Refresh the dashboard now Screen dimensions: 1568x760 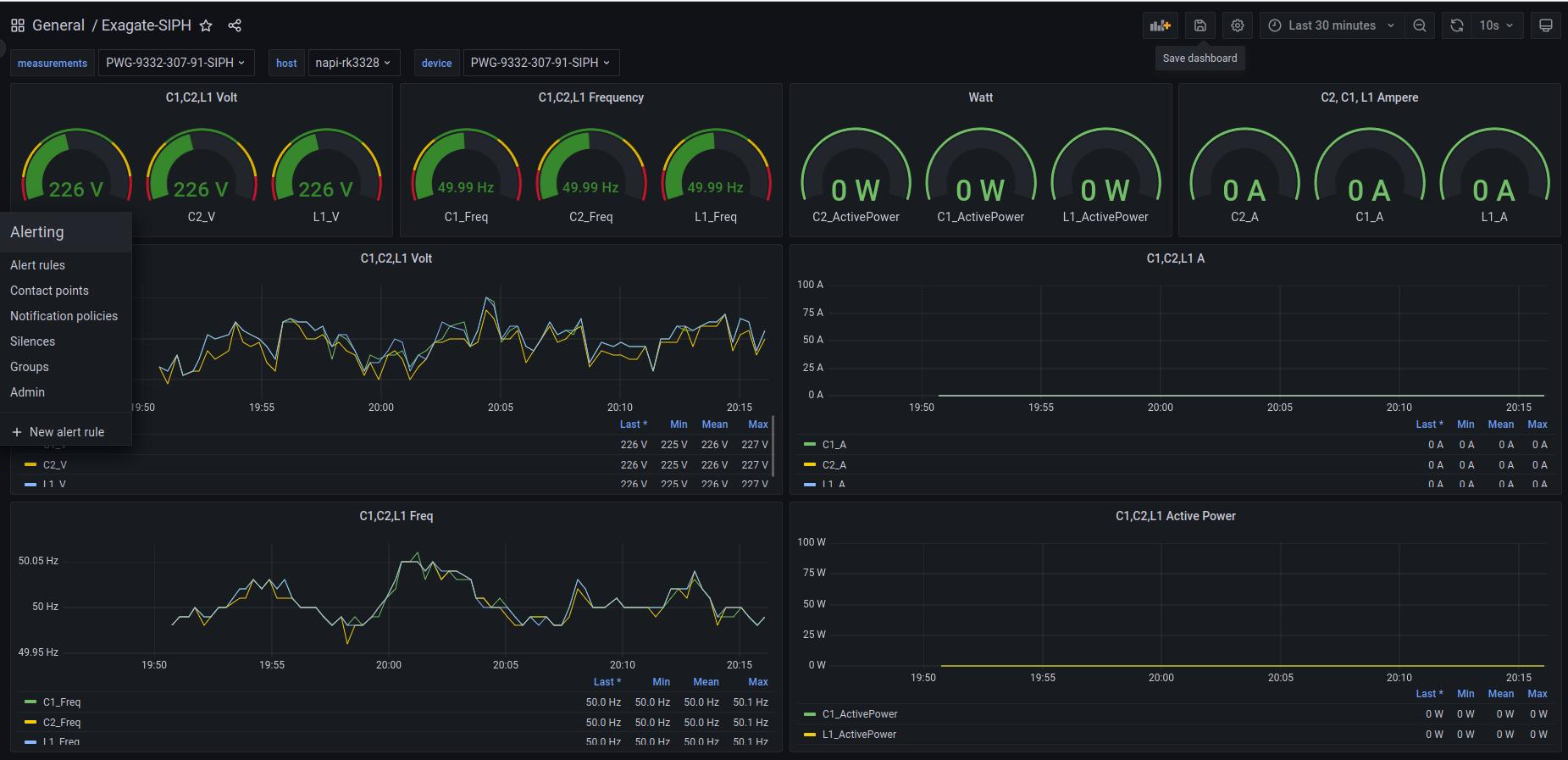(x=1456, y=25)
